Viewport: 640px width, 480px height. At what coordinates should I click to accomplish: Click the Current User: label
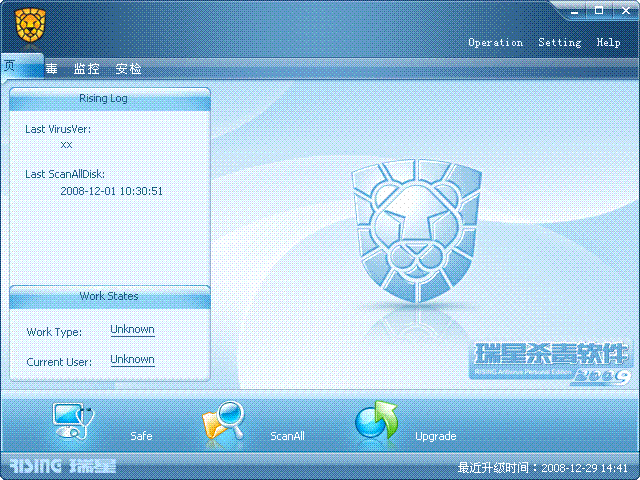click(59, 362)
